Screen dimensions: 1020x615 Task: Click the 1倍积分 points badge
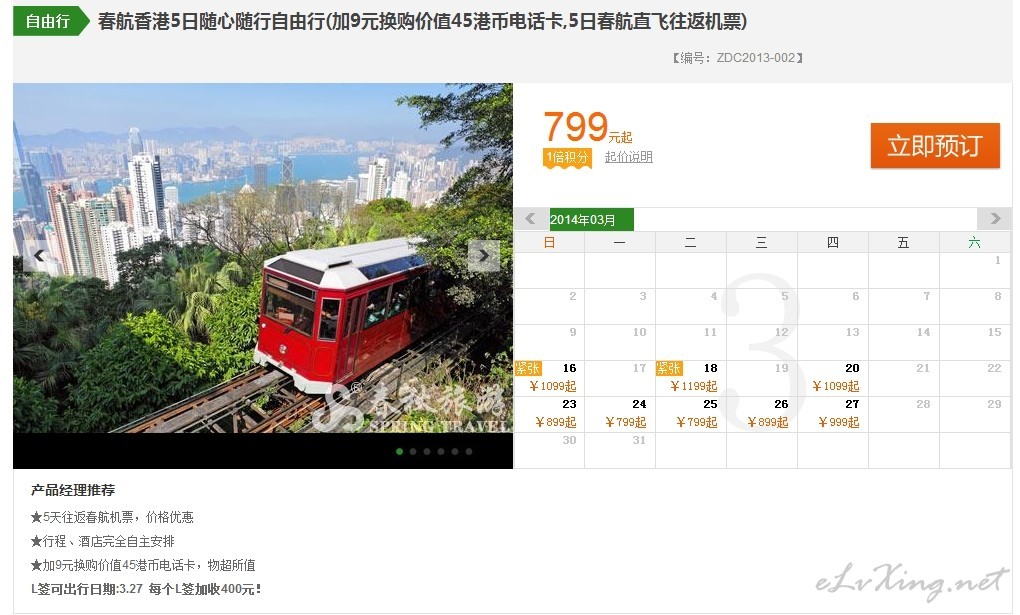(x=567, y=158)
